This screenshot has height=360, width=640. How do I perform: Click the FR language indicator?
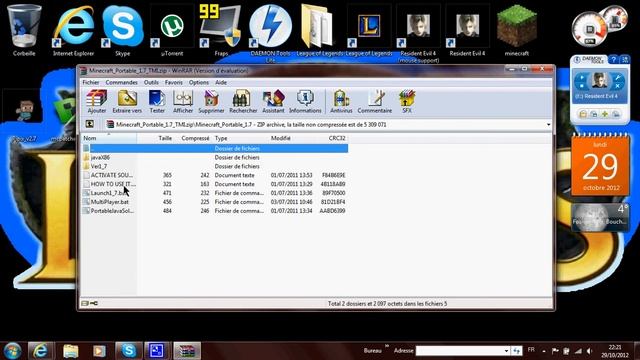tap(531, 350)
